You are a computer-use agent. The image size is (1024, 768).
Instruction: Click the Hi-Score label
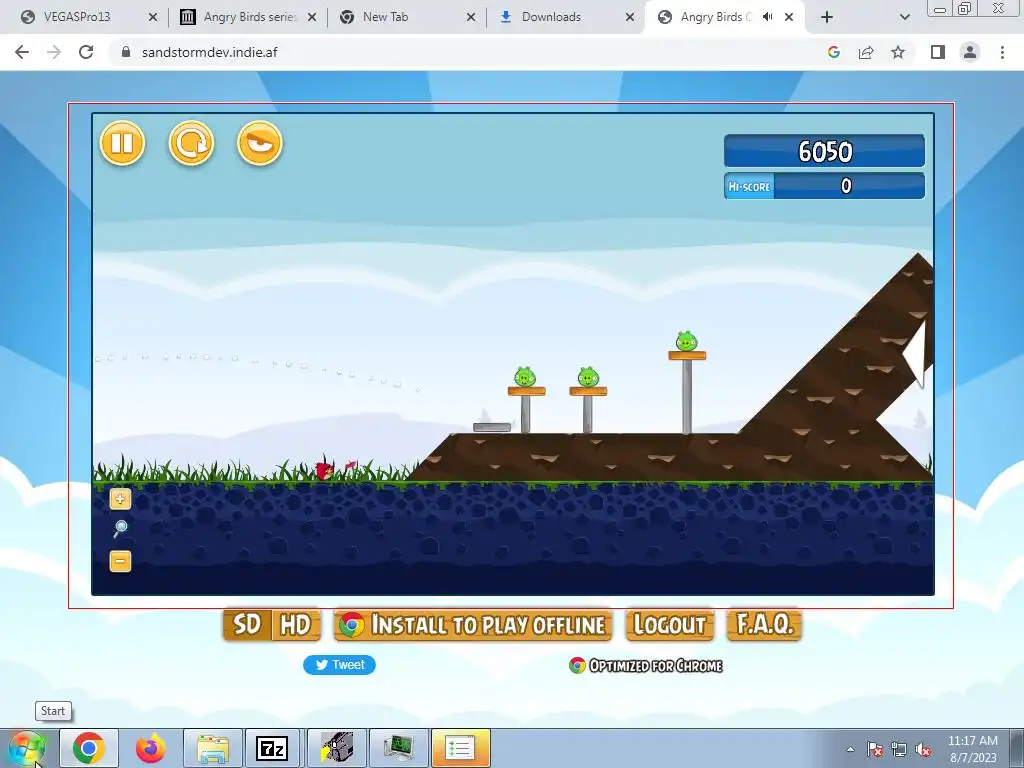coord(750,187)
